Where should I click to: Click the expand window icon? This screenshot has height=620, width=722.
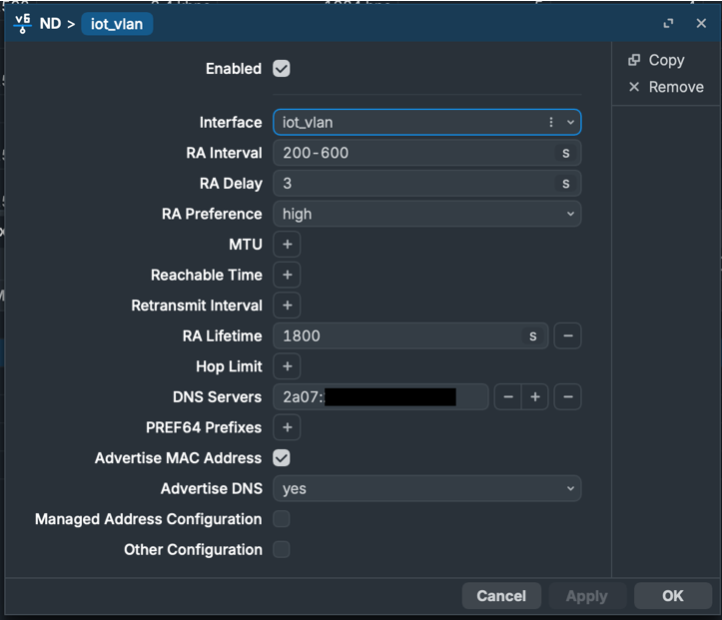(668, 23)
